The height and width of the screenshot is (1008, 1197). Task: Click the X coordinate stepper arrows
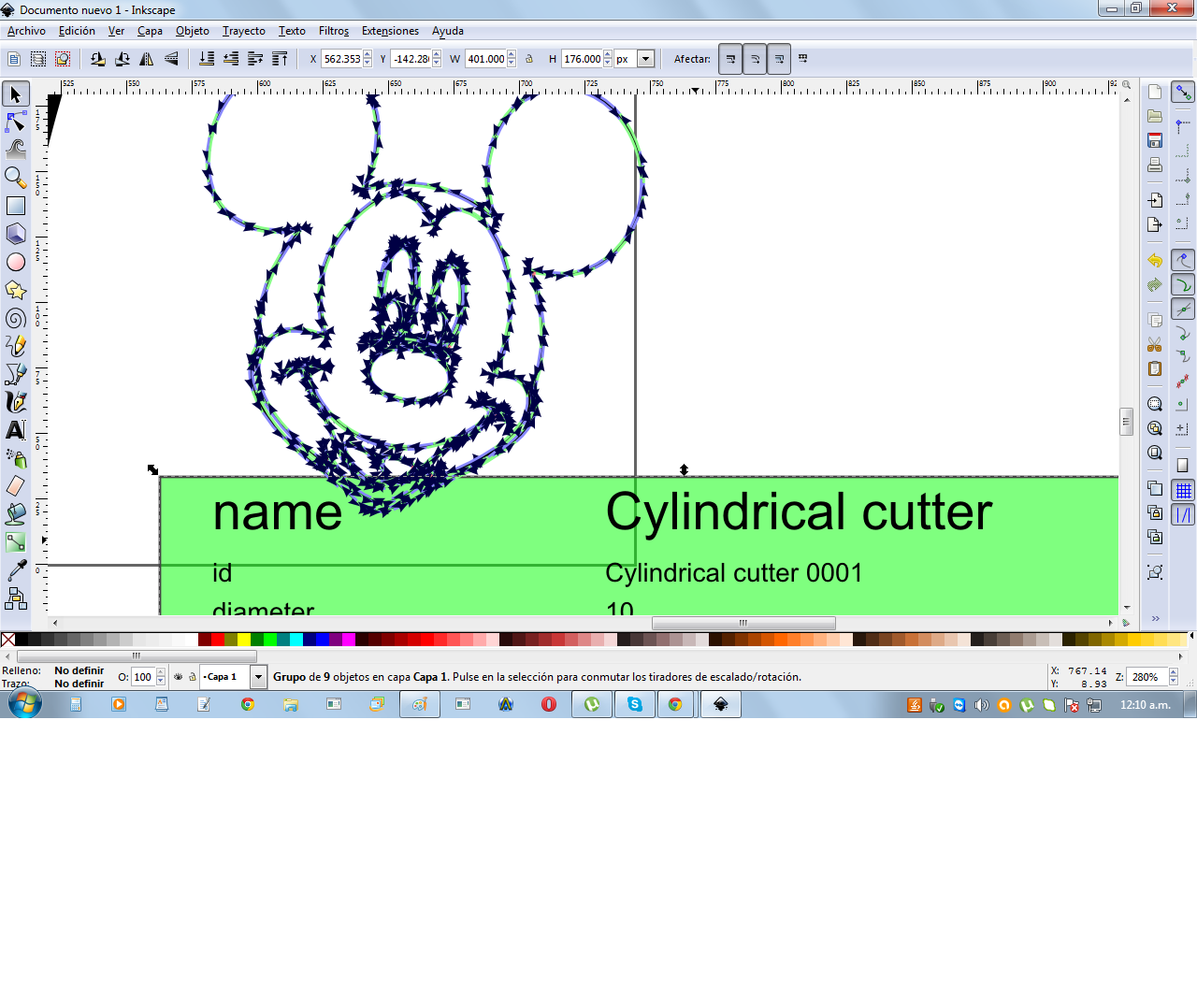pyautogui.click(x=368, y=59)
